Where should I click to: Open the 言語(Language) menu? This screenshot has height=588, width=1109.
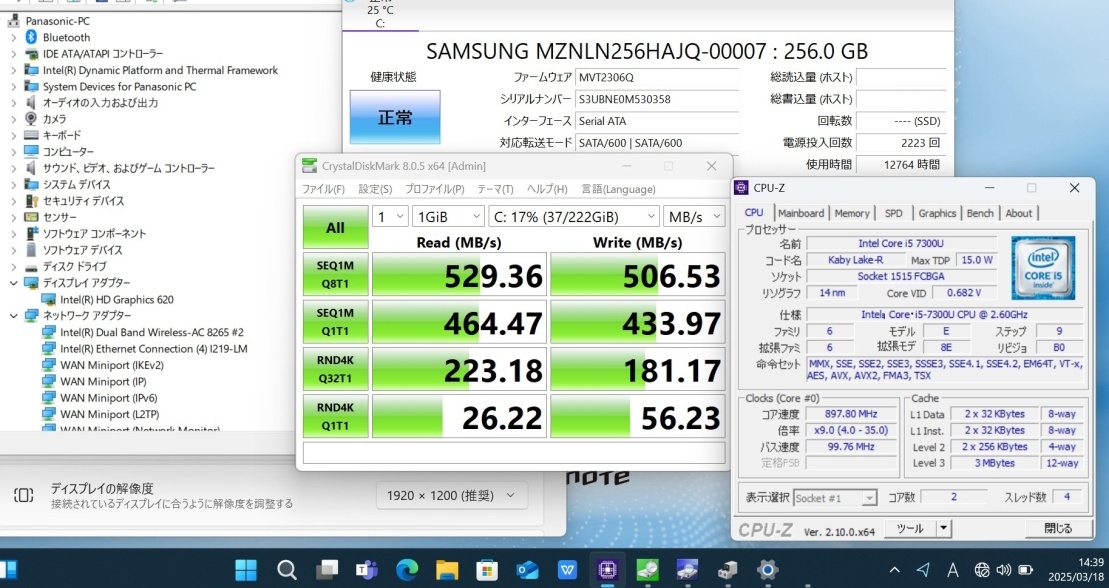pyautogui.click(x=618, y=189)
